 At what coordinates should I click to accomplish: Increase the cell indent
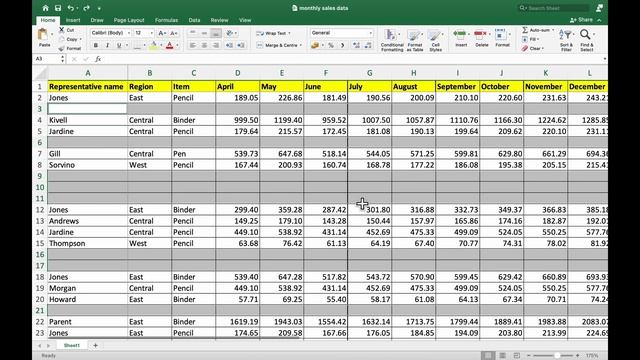coord(241,45)
